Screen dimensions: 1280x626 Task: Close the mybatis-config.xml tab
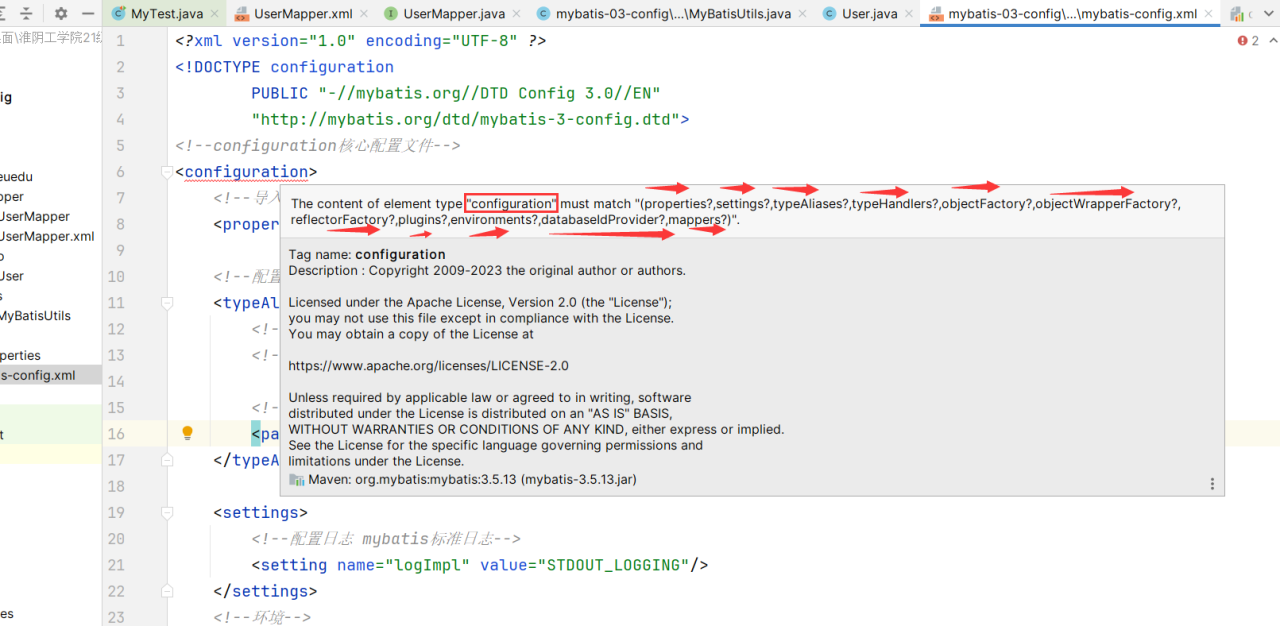pyautogui.click(x=1208, y=14)
